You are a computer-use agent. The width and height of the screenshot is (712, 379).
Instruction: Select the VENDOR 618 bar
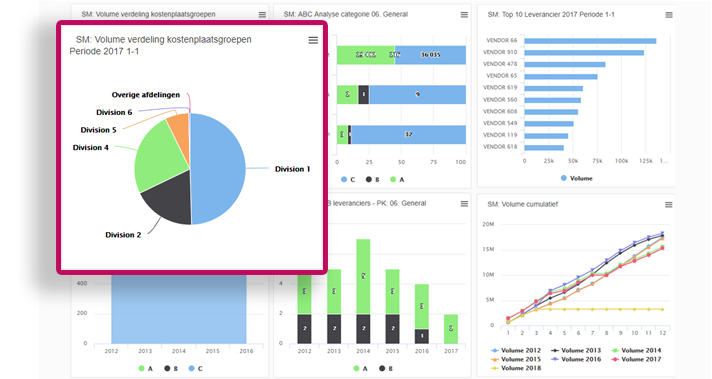(x=544, y=148)
